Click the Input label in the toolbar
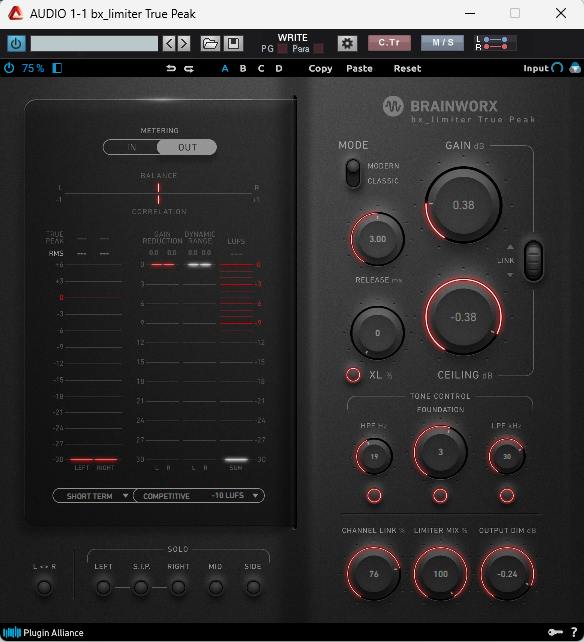Image resolution: width=584 pixels, height=642 pixels. 536,68
